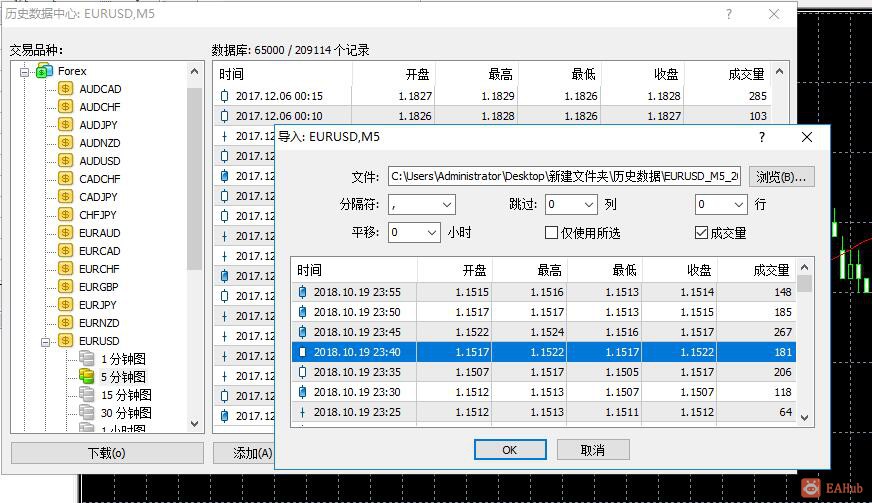Select the 2018.10.19 23:35 data row
872x503 pixels.
pyautogui.click(x=543, y=372)
